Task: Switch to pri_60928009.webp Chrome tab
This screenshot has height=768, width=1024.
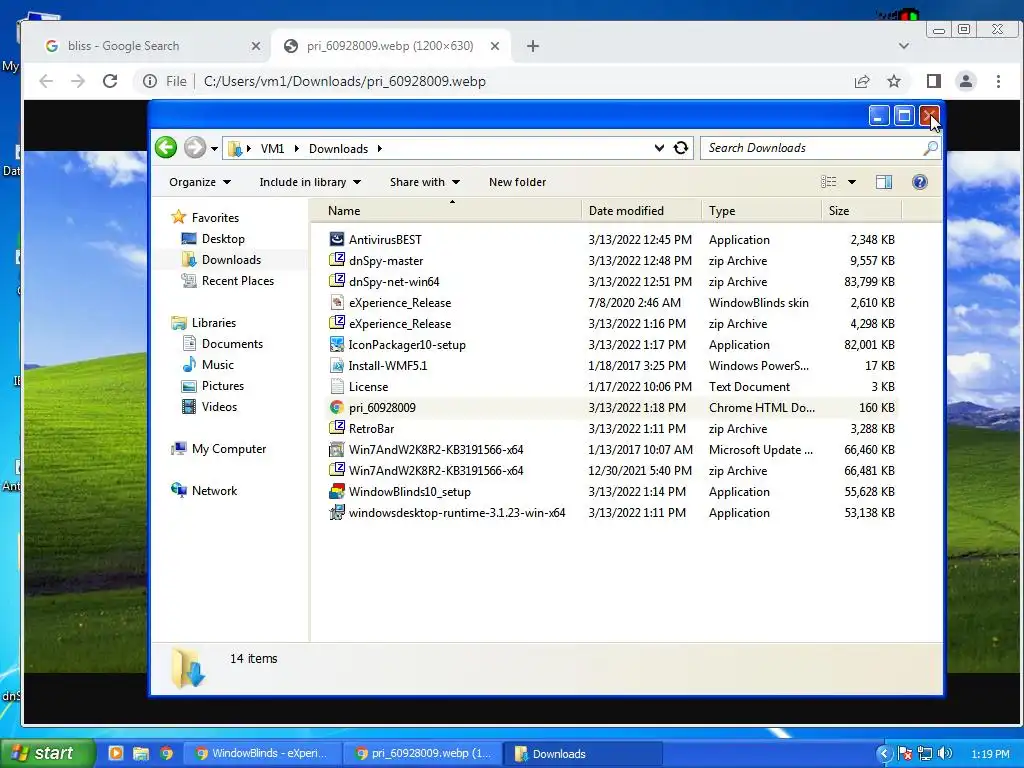Action: [390, 46]
